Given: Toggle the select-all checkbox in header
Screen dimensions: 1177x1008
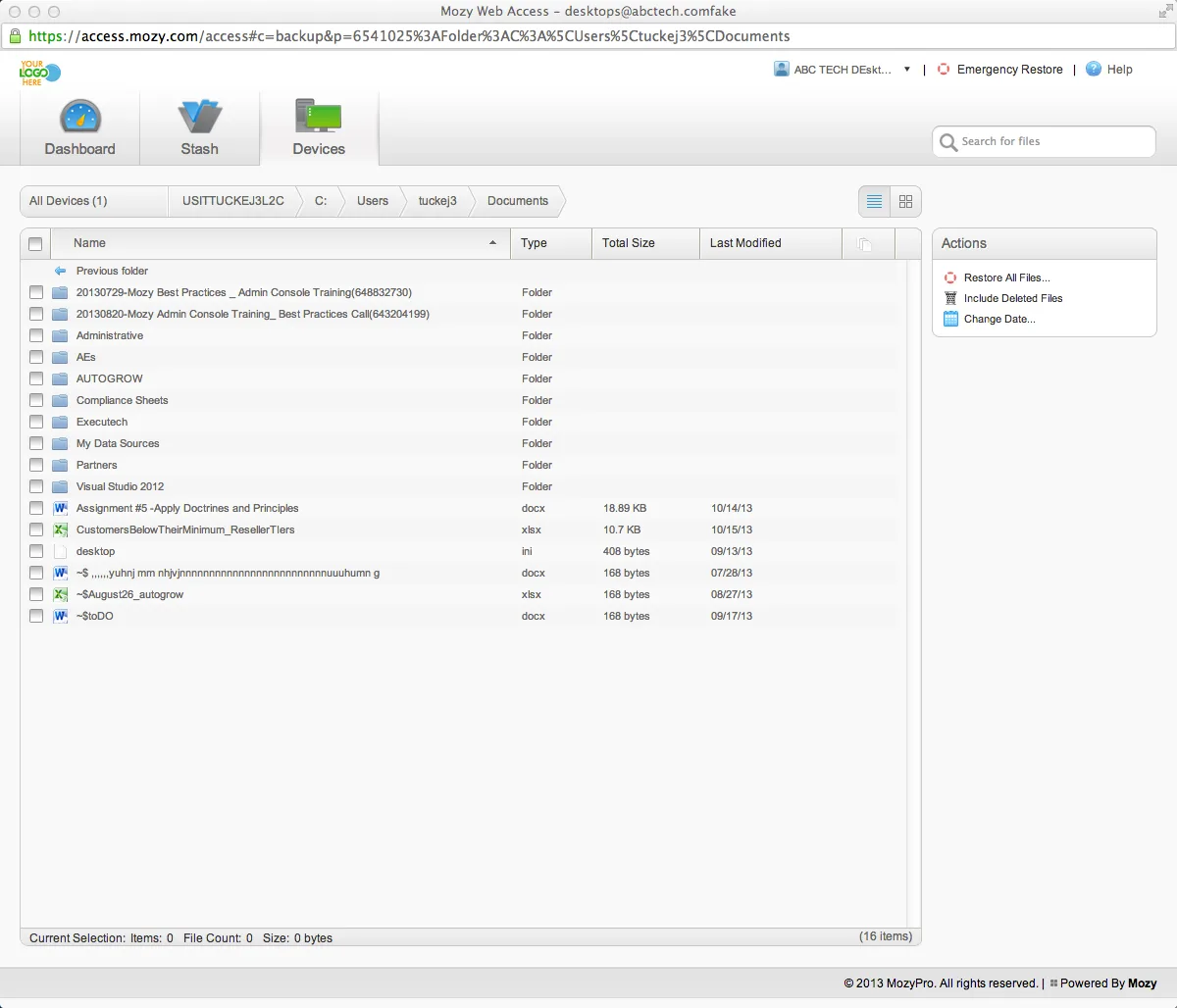Looking at the screenshot, I should point(35,244).
